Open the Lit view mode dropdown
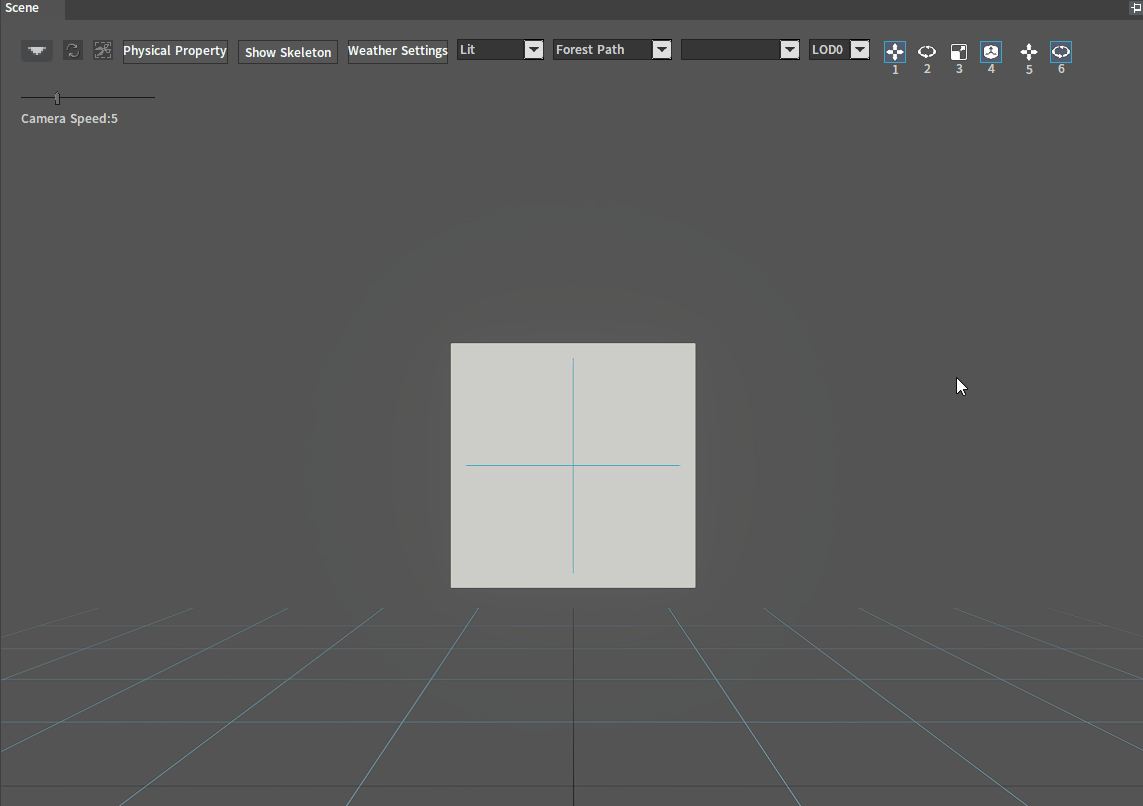Image resolution: width=1143 pixels, height=806 pixels. tap(500, 50)
